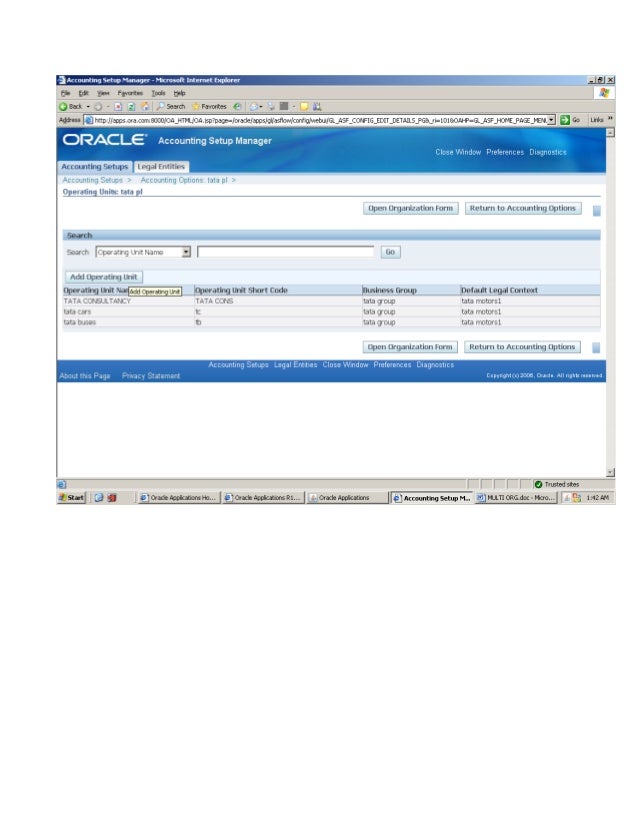Open the View menu
This screenshot has width=638, height=826.
pyautogui.click(x=103, y=93)
